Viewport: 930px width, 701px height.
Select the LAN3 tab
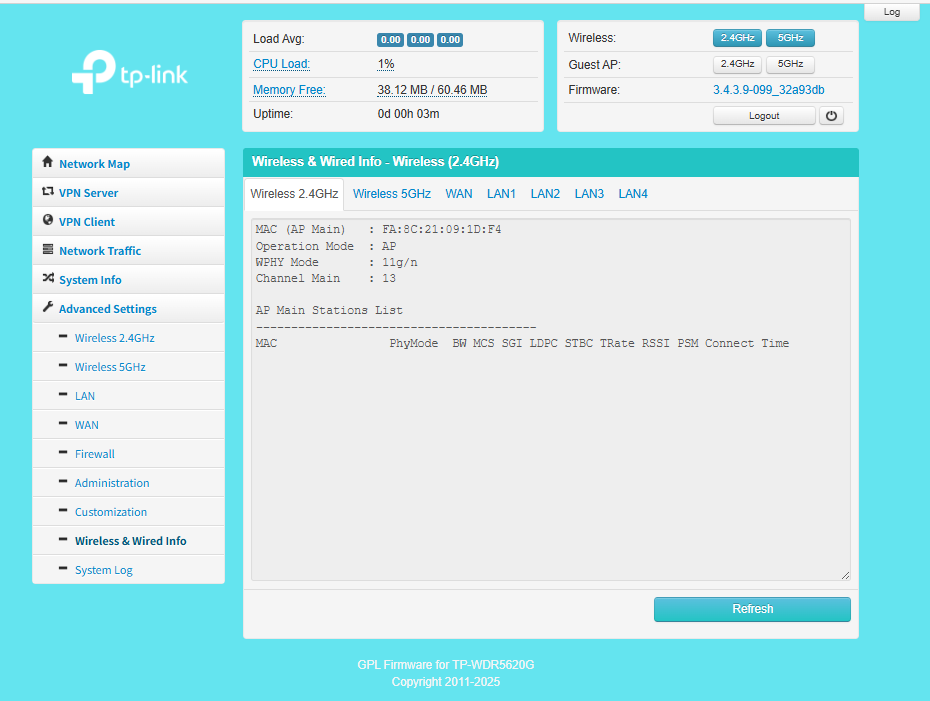click(x=589, y=194)
